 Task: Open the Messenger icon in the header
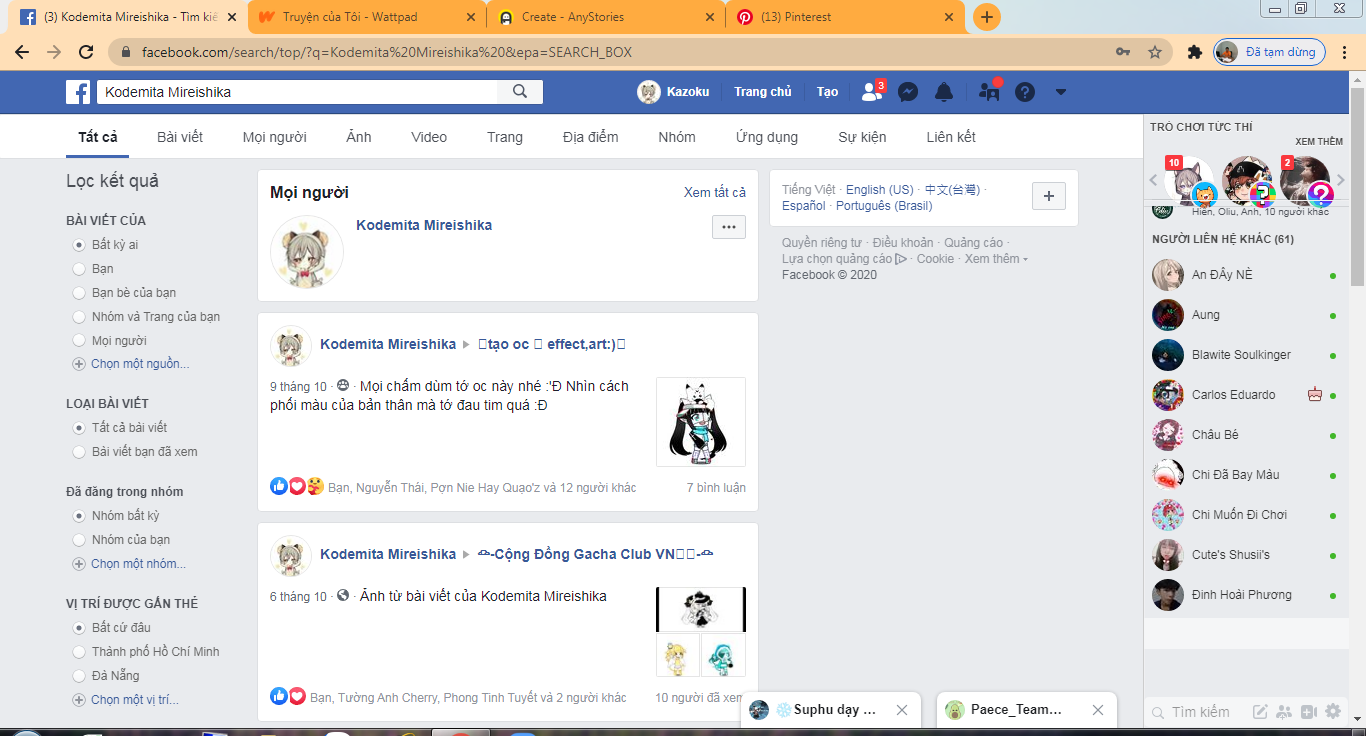pos(908,92)
